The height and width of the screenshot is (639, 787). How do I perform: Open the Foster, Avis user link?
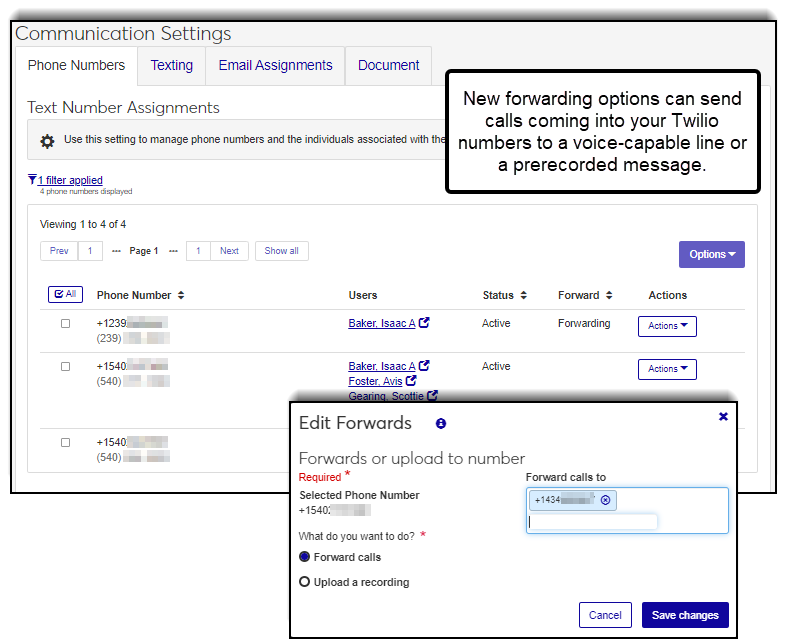click(375, 381)
